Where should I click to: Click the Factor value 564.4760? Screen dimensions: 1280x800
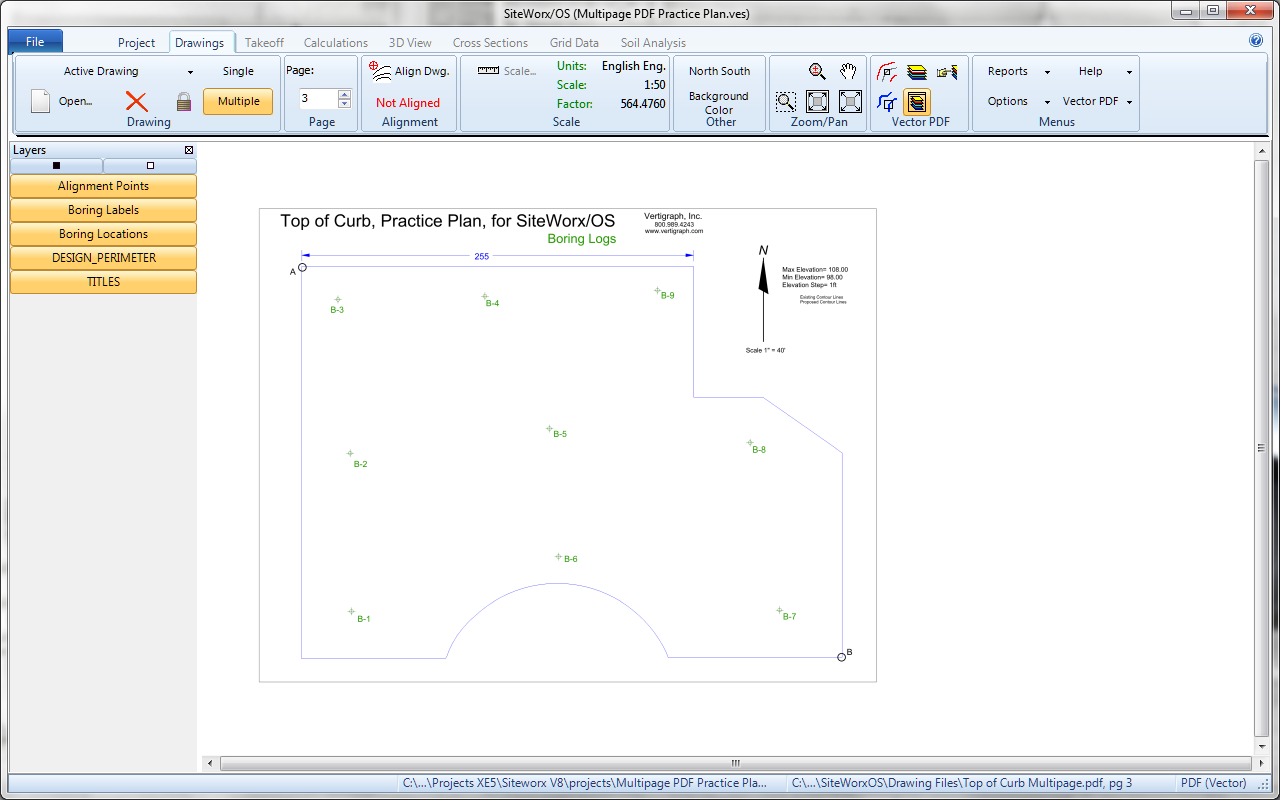point(643,103)
